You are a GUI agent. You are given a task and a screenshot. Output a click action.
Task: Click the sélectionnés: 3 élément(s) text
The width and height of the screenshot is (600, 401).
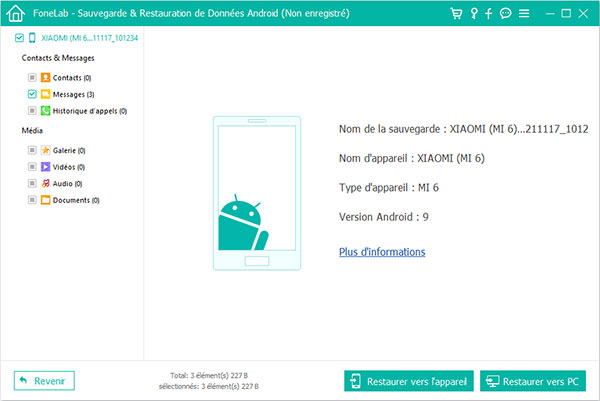coord(209,386)
